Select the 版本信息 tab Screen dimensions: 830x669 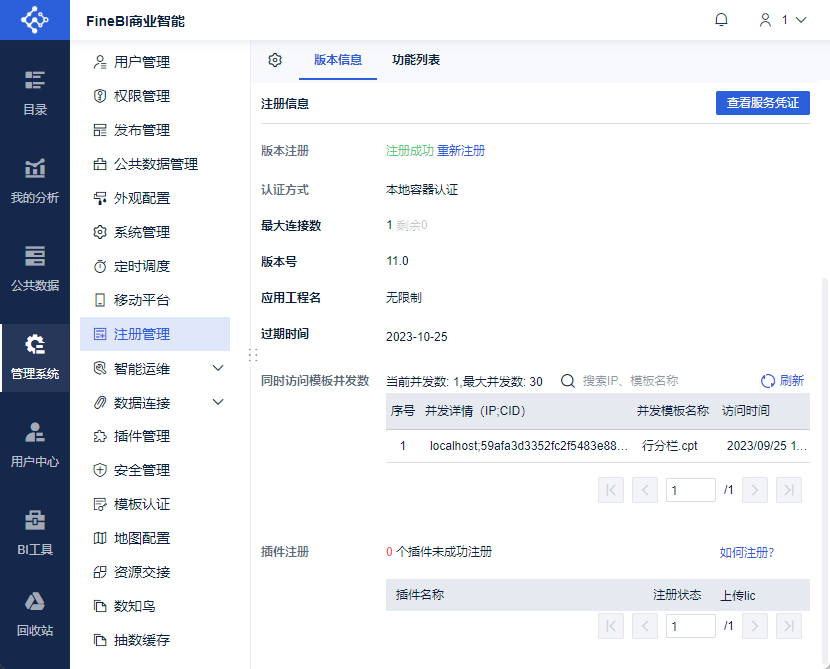[338, 60]
